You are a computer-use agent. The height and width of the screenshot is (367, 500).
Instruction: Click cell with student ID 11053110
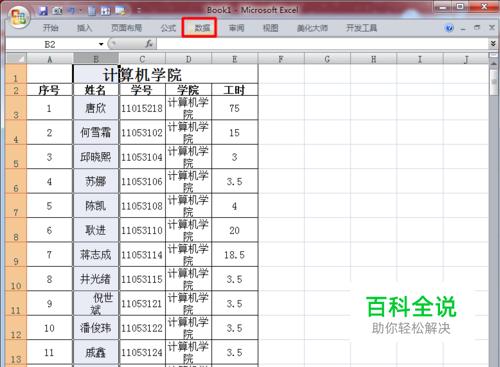142,230
